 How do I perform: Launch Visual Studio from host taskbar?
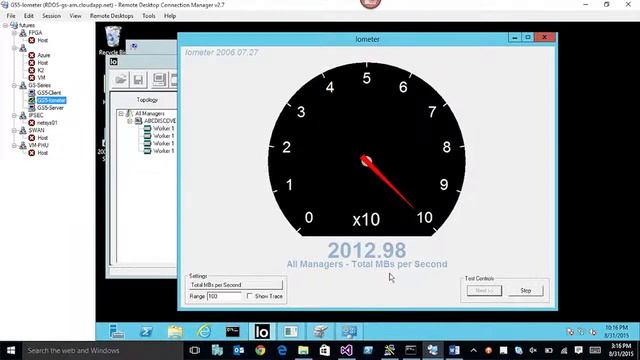(346, 350)
